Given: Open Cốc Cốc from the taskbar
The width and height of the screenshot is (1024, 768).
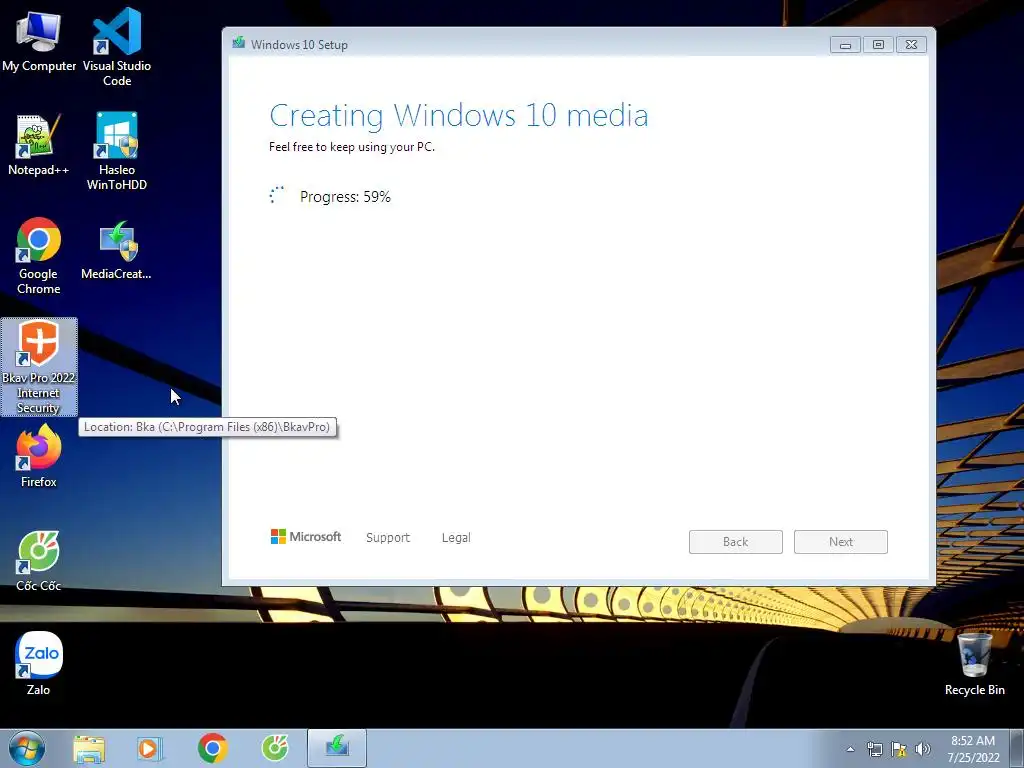Looking at the screenshot, I should [275, 748].
